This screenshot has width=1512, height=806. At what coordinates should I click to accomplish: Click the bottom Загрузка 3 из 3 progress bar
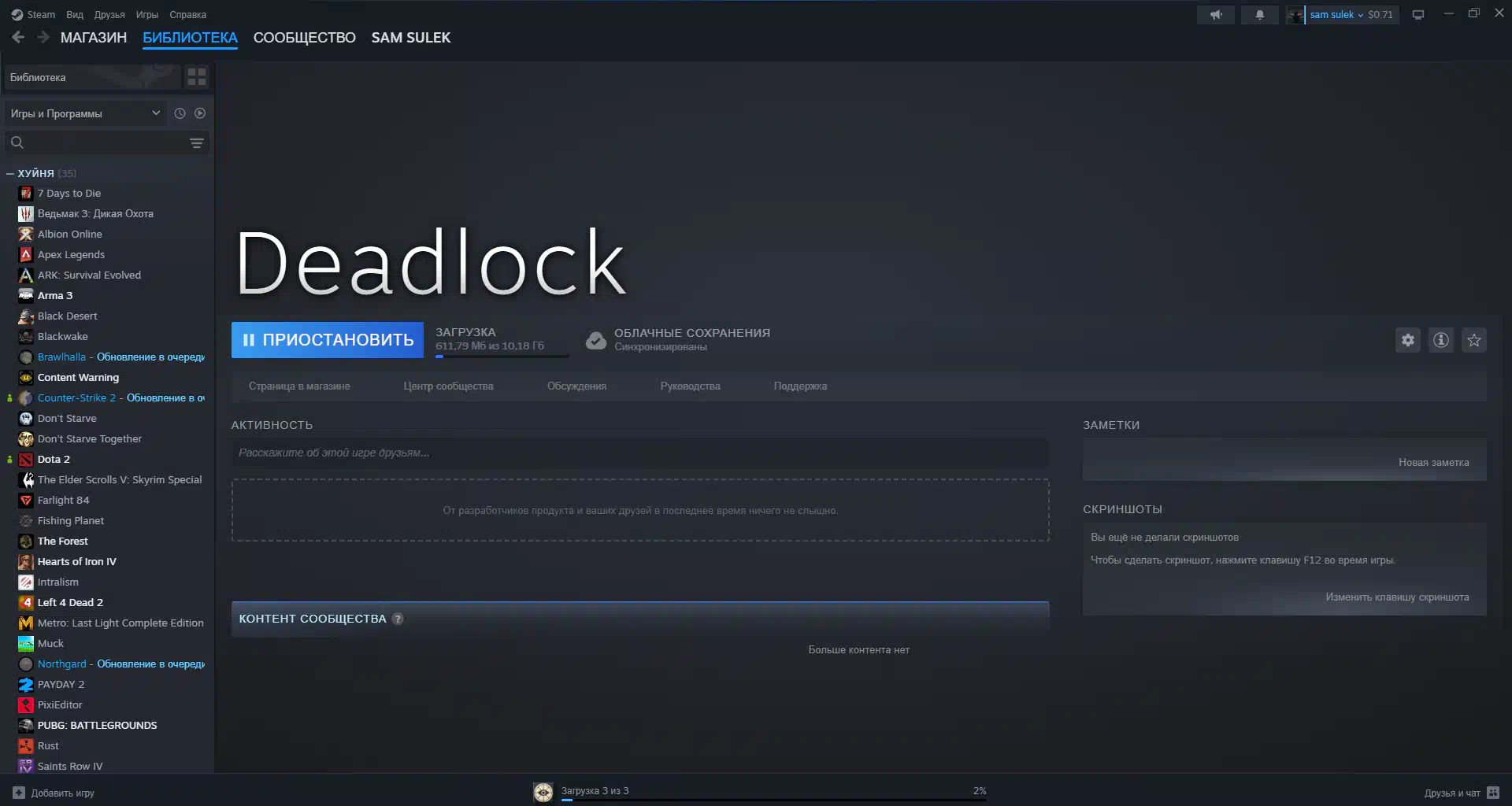(x=773, y=800)
